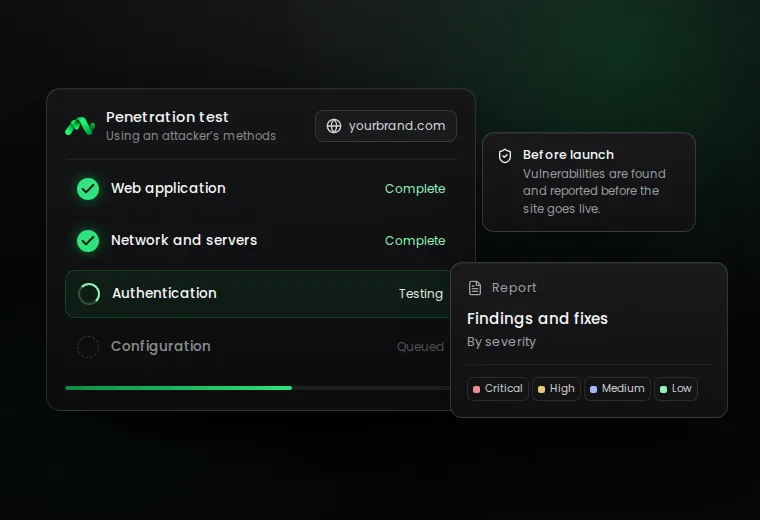Screen dimensions: 760x520
Task: Click the By severity text
Action: click(501, 342)
